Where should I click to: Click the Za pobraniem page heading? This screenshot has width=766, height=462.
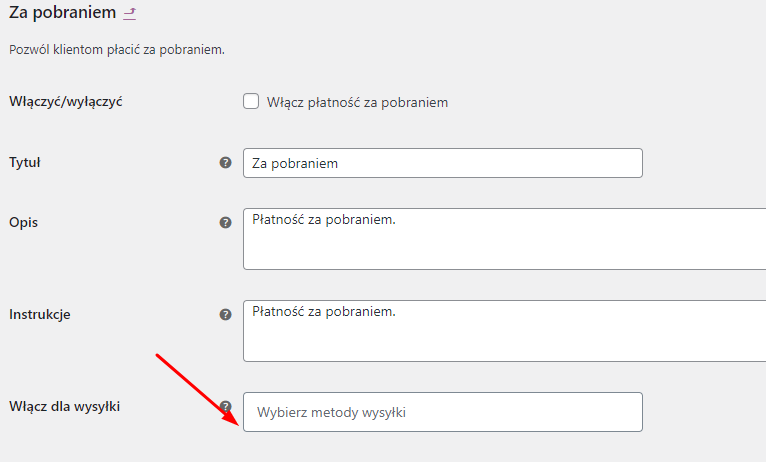63,13
